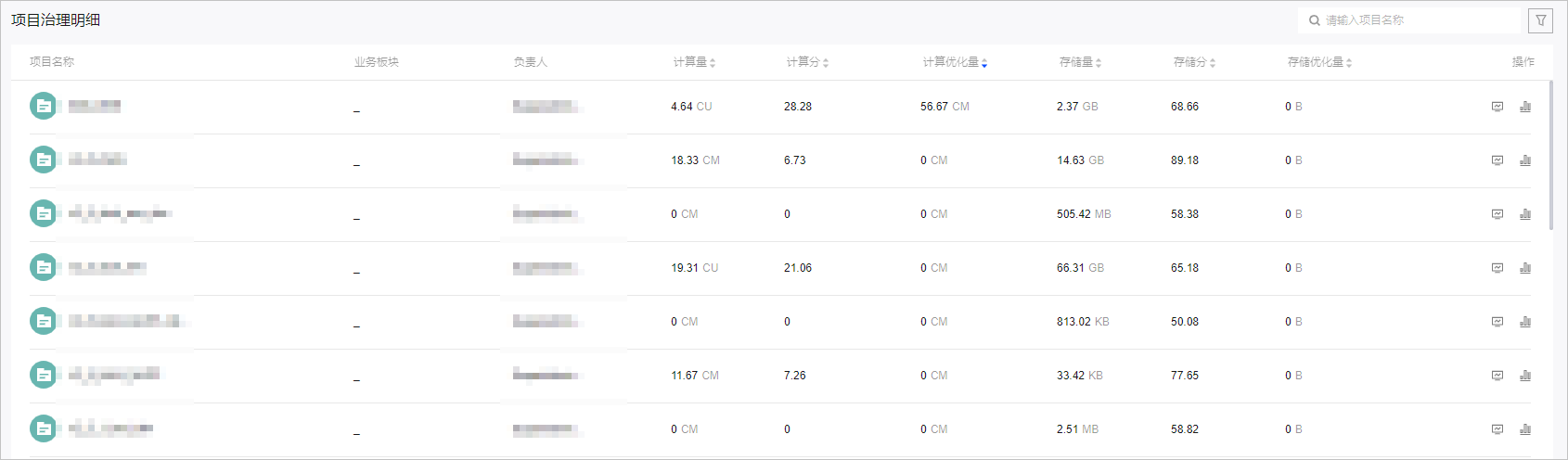Open bar chart for 68.66 storage-score row
The height and width of the screenshot is (460, 1568).
[x=1525, y=107]
